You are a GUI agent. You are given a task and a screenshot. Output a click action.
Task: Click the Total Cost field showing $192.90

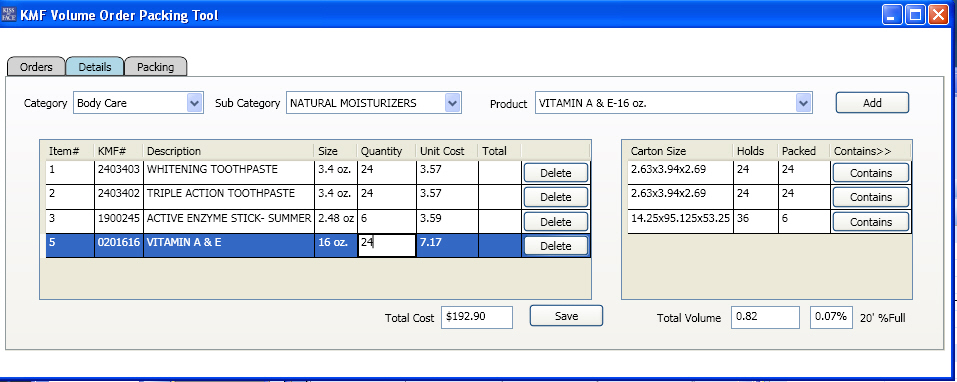[x=477, y=317]
